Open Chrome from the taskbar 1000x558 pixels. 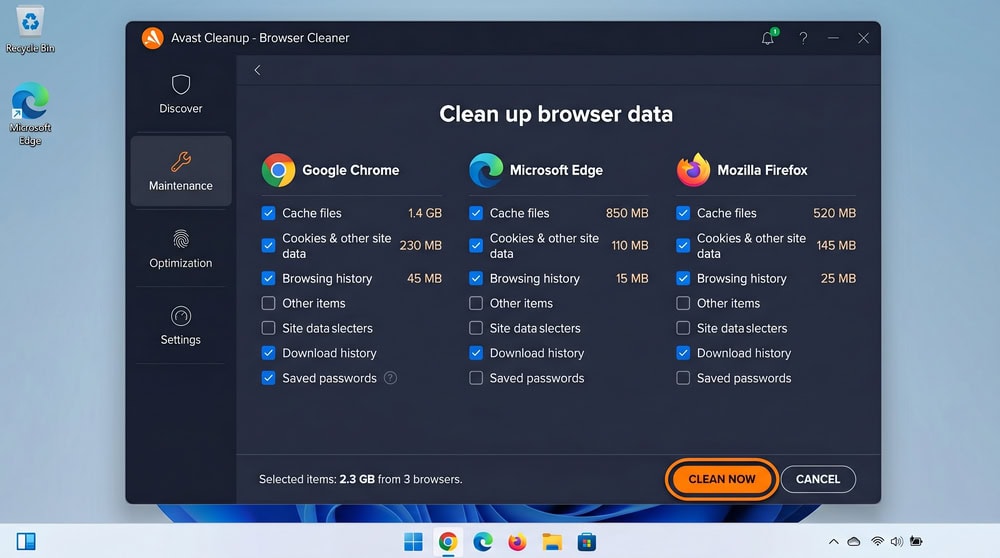pos(448,542)
